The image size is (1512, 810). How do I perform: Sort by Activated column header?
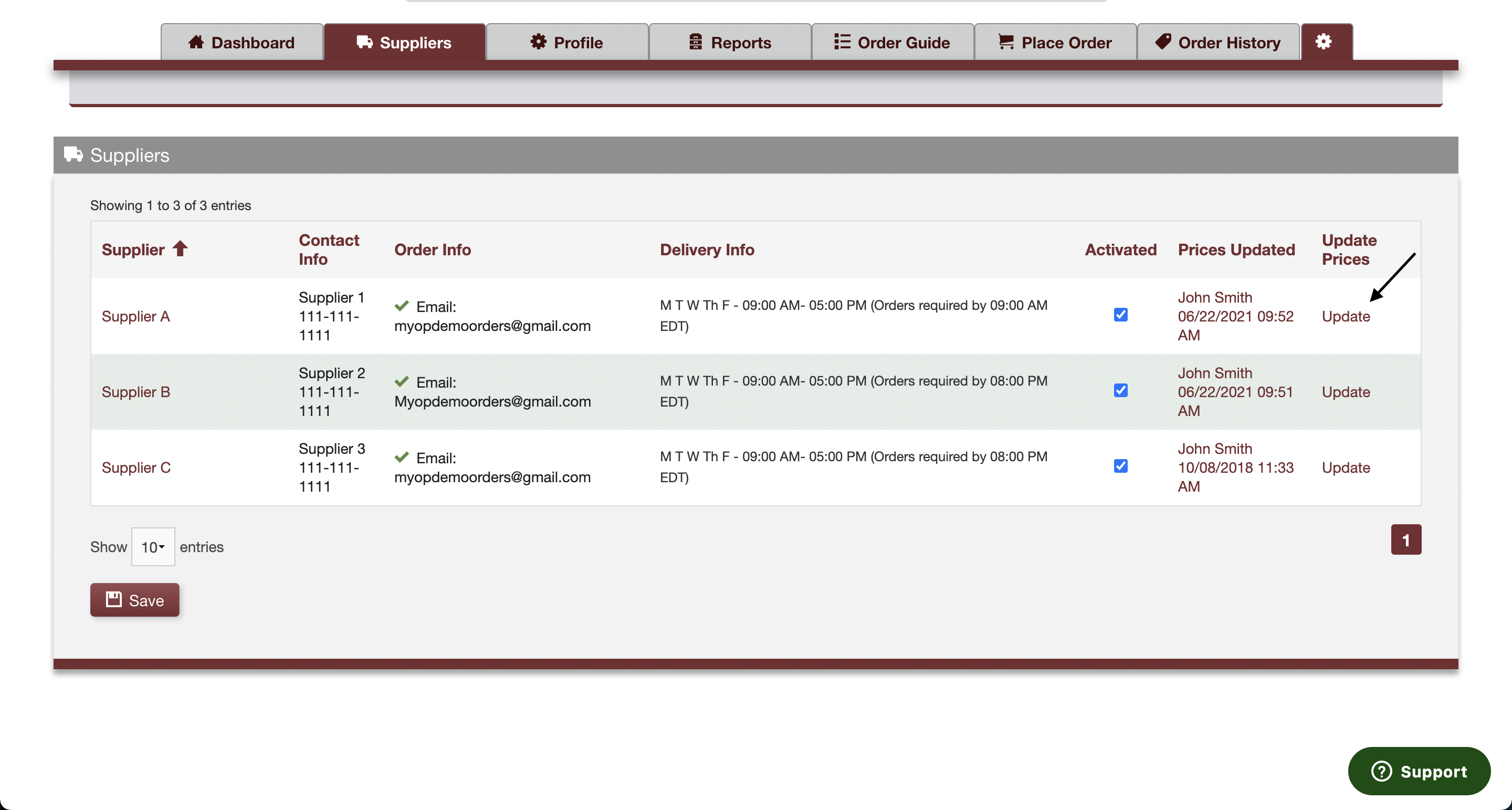click(1120, 250)
